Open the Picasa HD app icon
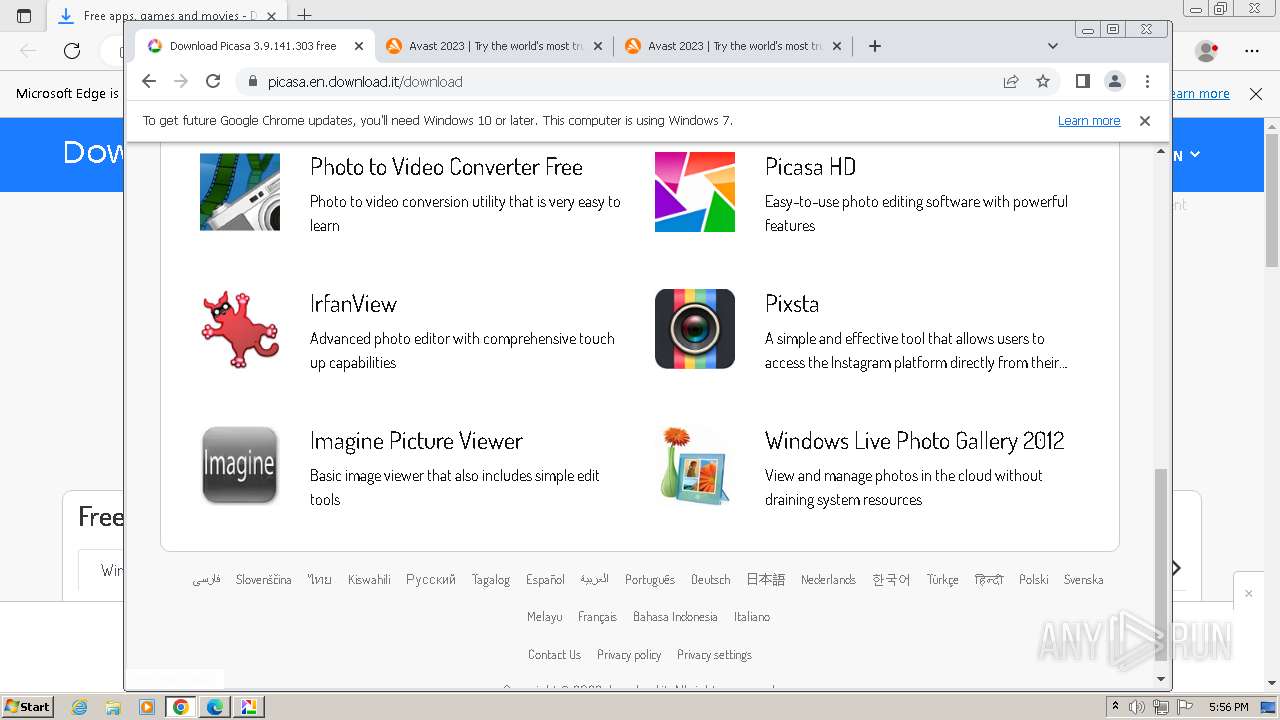The image size is (1280, 720). click(x=695, y=192)
